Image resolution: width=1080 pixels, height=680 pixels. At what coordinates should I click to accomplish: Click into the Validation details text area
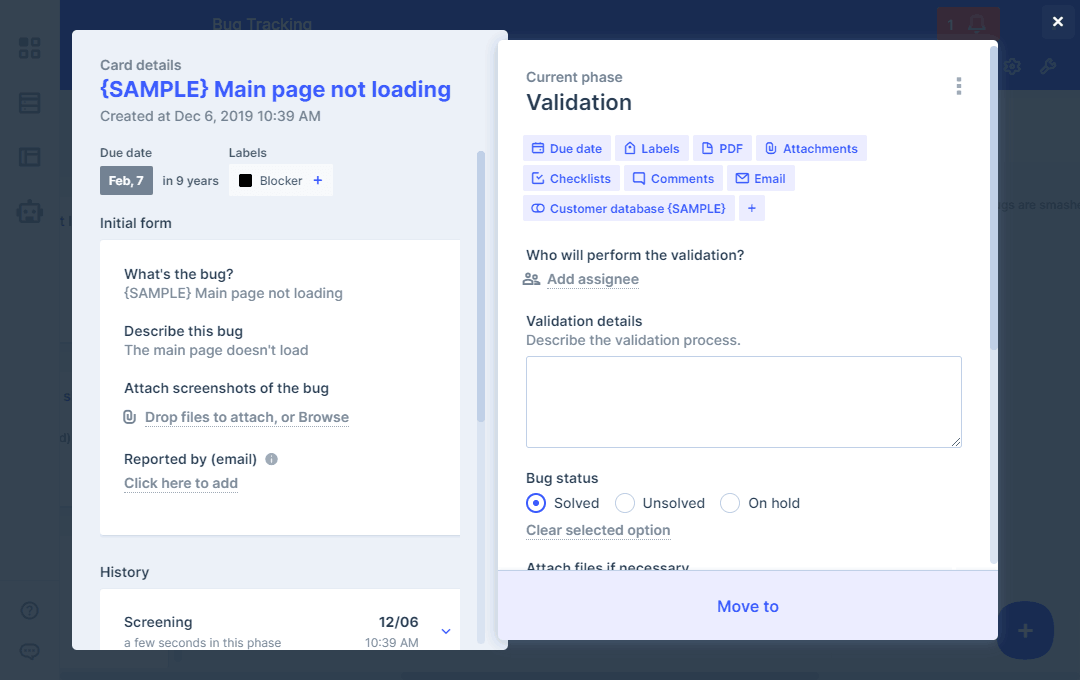[743, 401]
